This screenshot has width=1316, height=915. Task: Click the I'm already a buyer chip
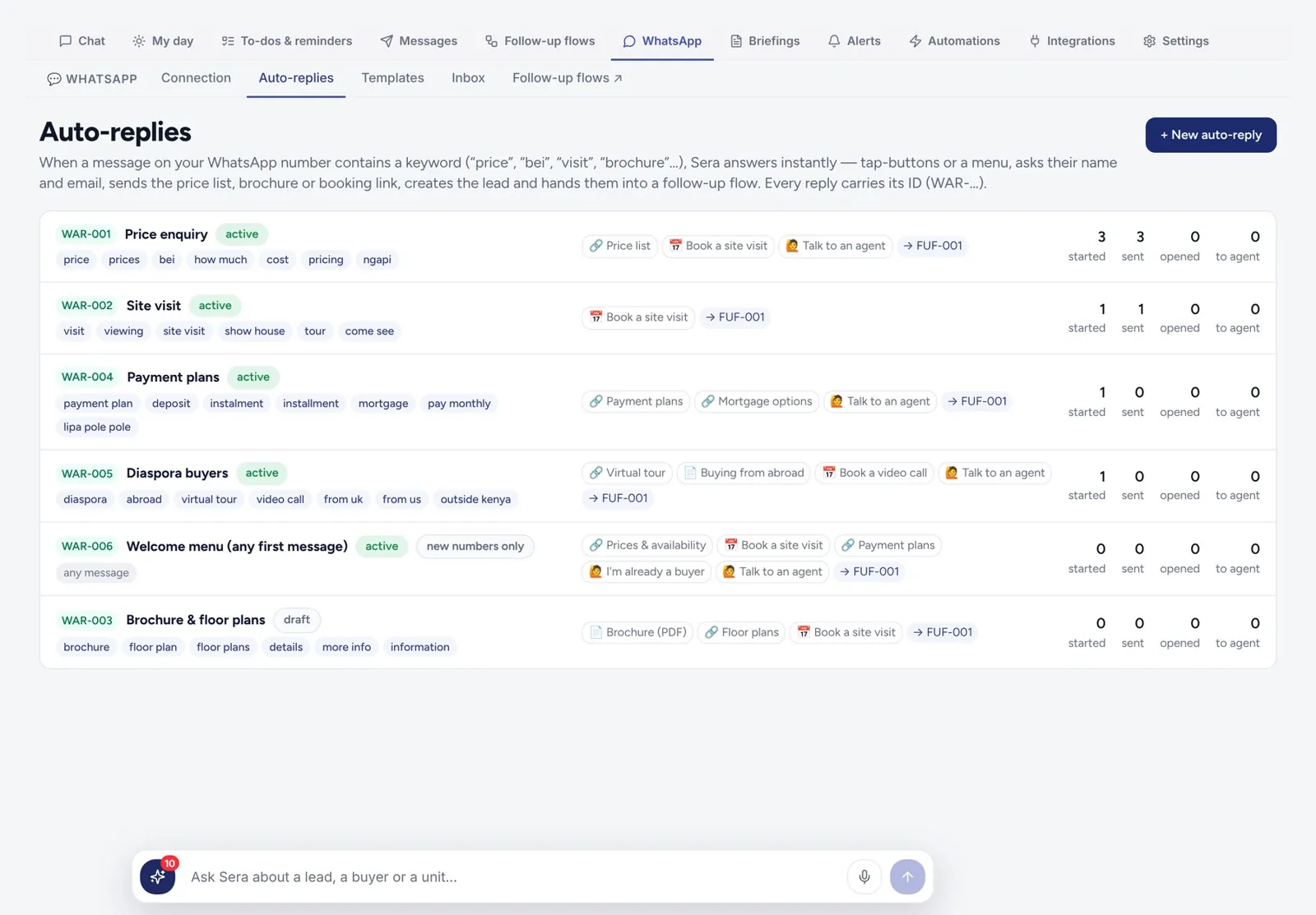pos(646,571)
